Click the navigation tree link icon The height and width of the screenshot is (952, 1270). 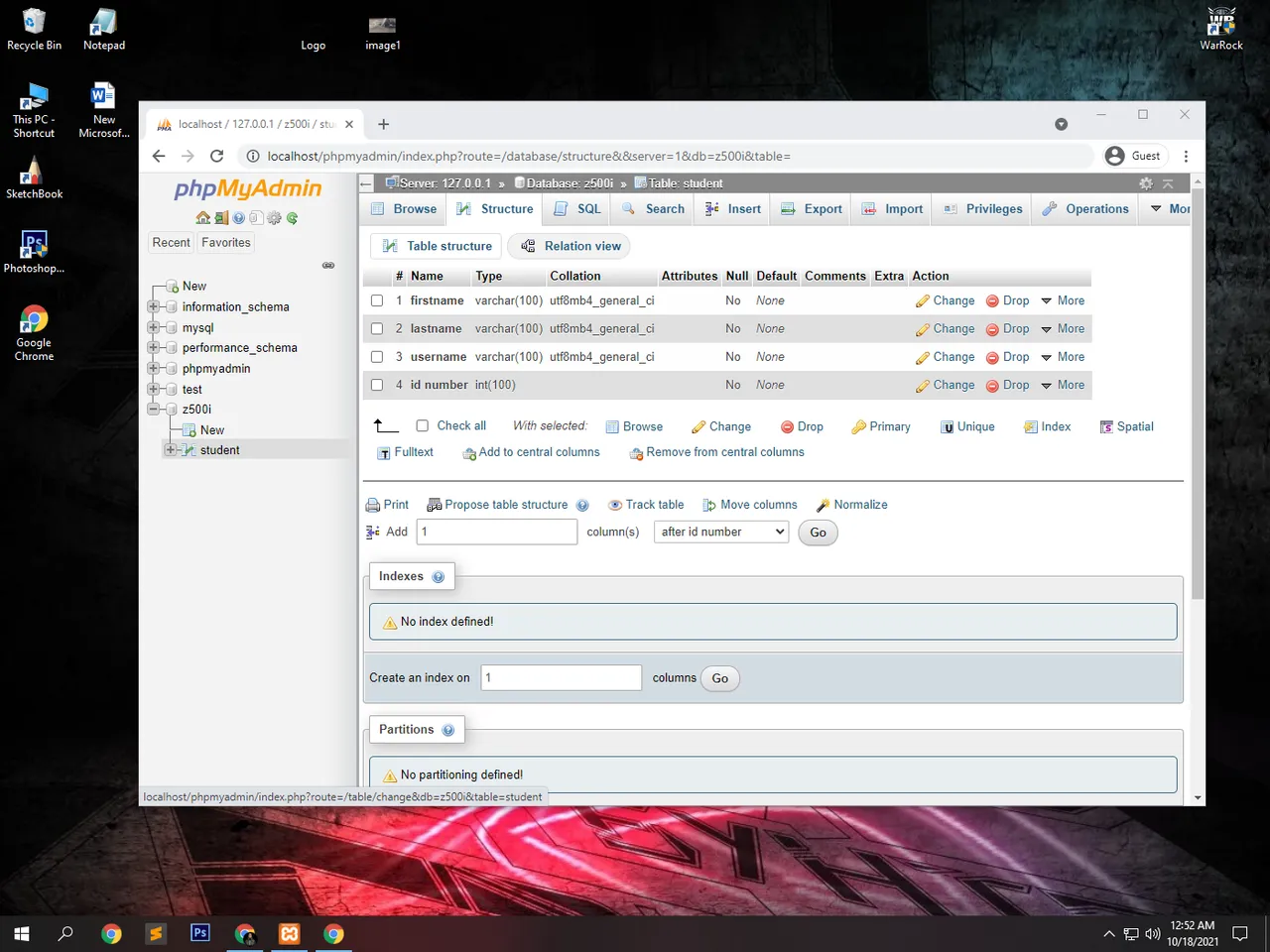pos(328,265)
